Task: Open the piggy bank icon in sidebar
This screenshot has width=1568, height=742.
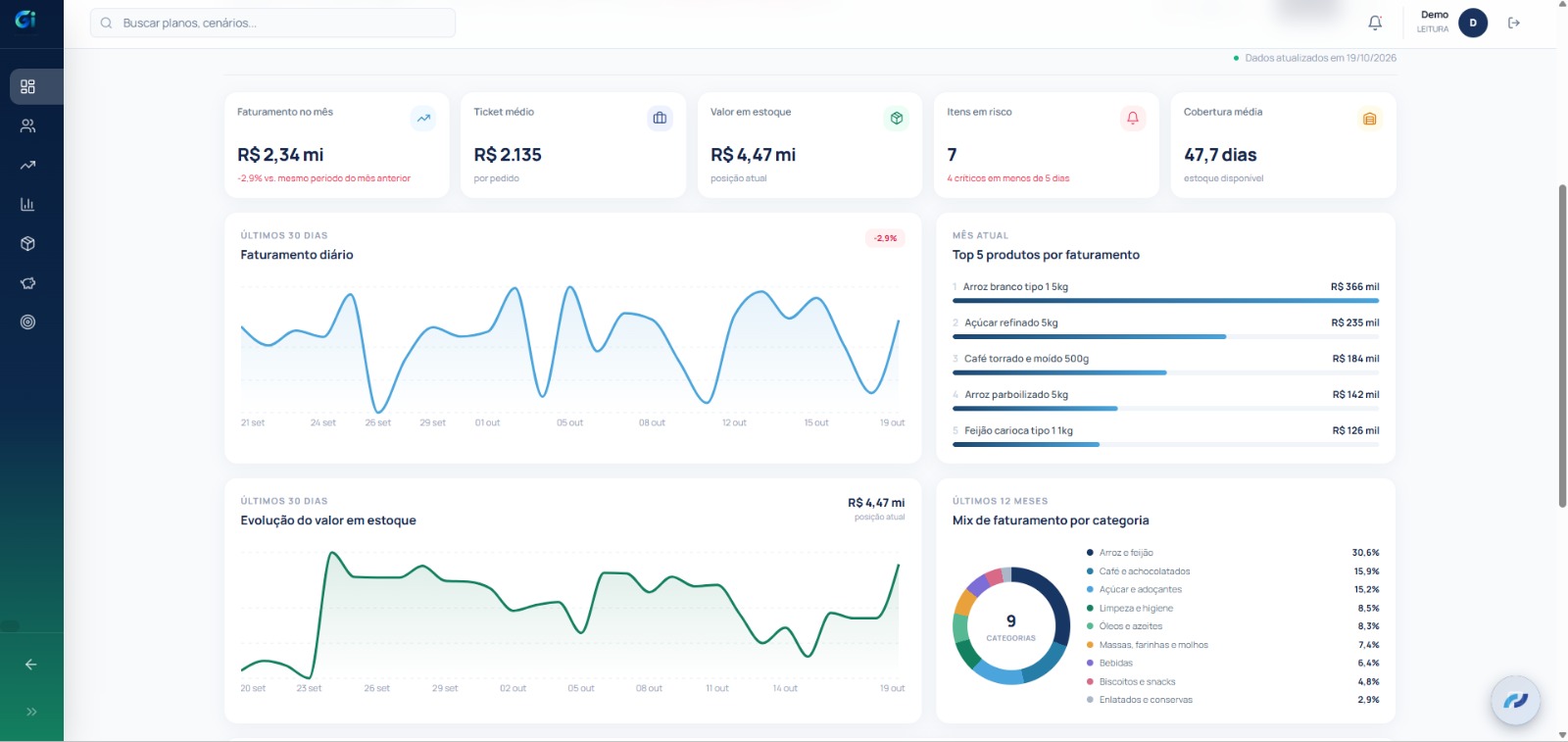Action: click(27, 282)
